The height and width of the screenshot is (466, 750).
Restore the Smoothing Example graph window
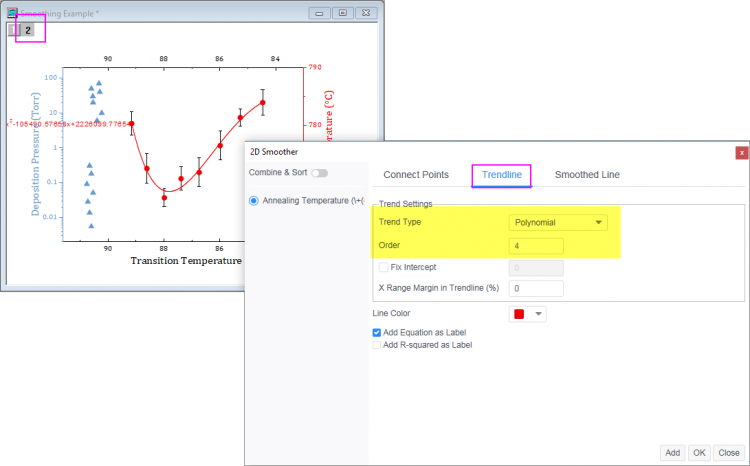coord(343,13)
